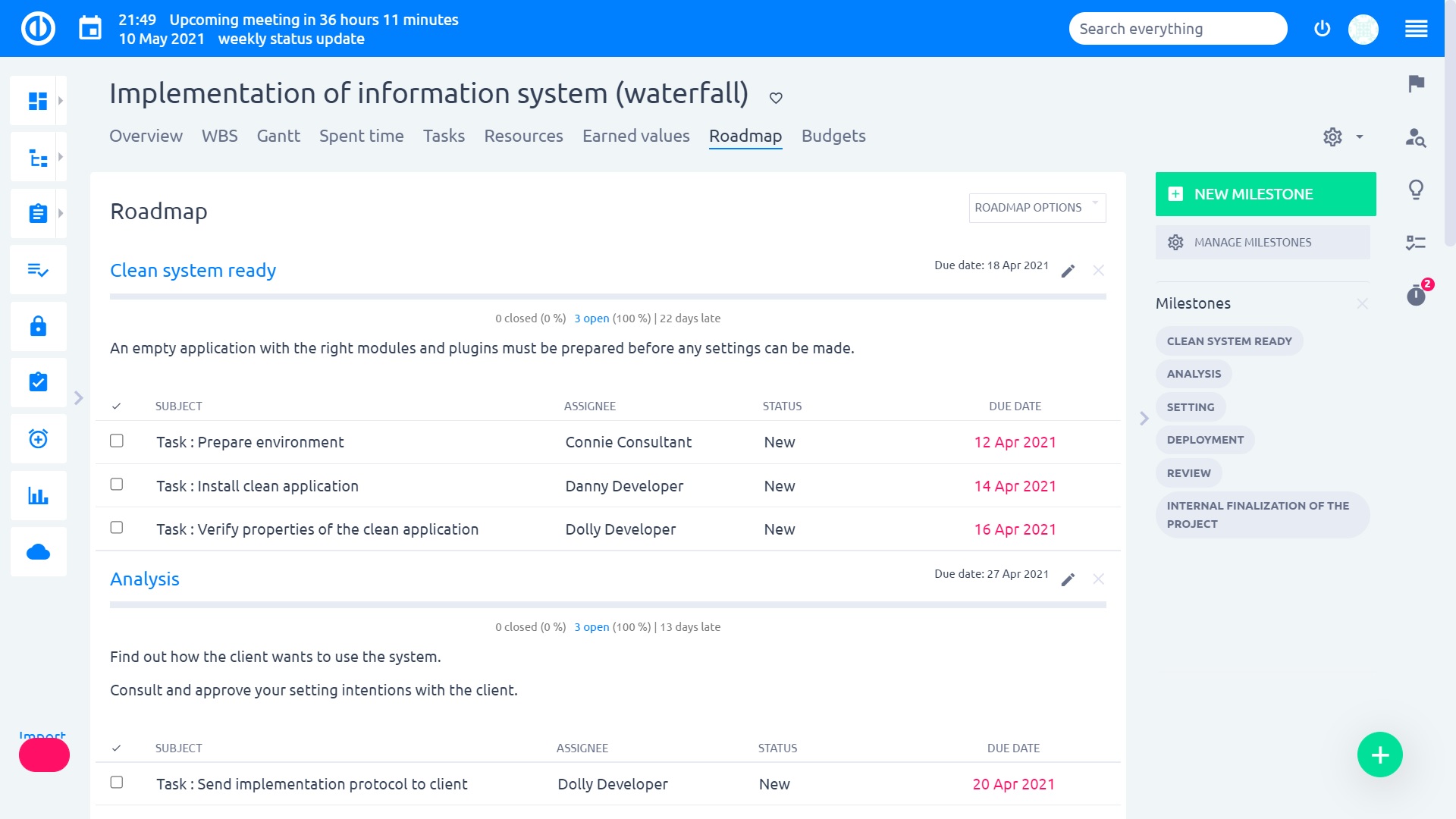1456x819 pixels.
Task: Open the clipboard tasks icon in the sidebar
Action: [37, 213]
